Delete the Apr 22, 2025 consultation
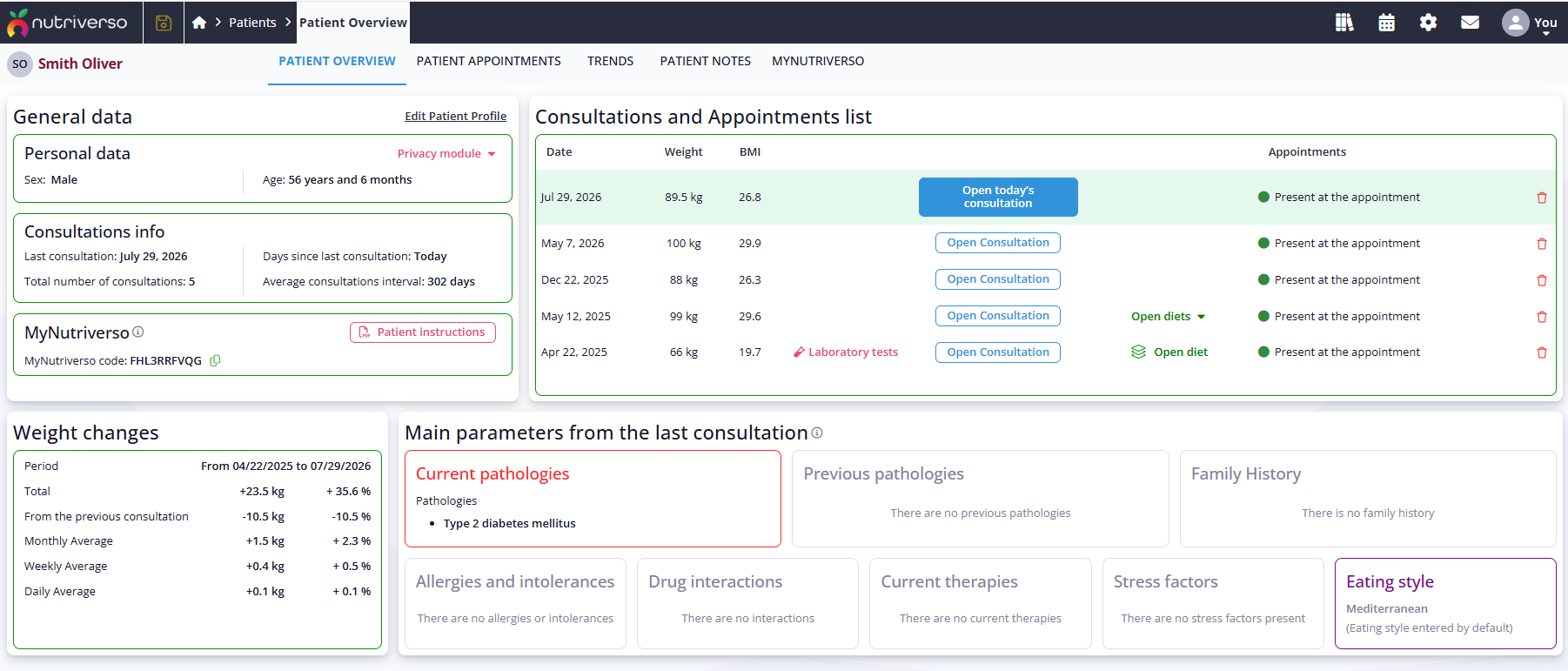Viewport: 1568px width, 671px height. point(1542,352)
